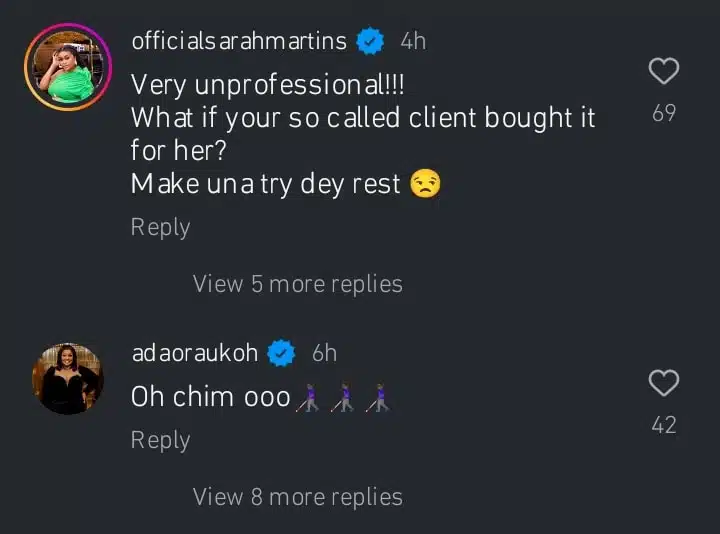Visit the officialsarahmartins username link

tap(239, 41)
